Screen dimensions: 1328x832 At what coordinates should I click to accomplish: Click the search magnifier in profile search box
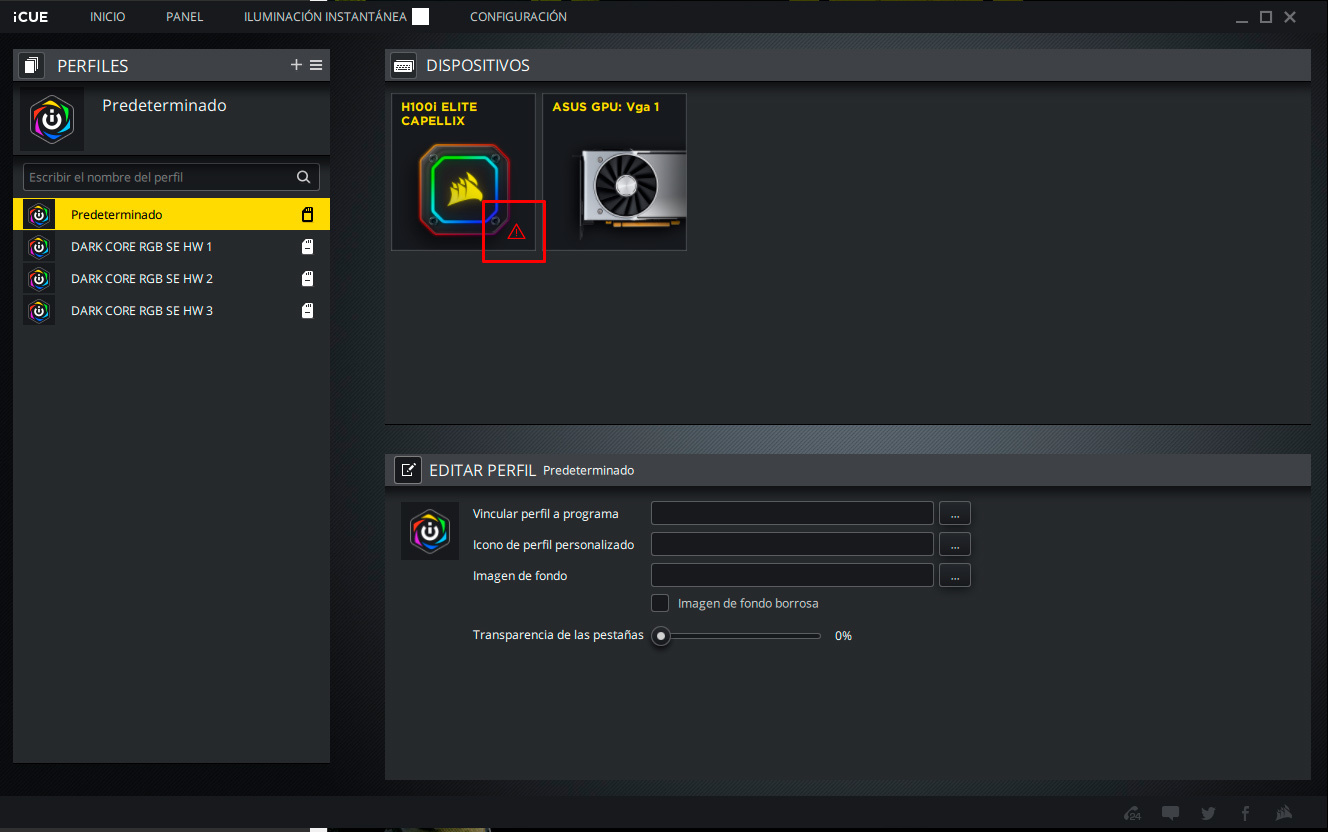(304, 177)
